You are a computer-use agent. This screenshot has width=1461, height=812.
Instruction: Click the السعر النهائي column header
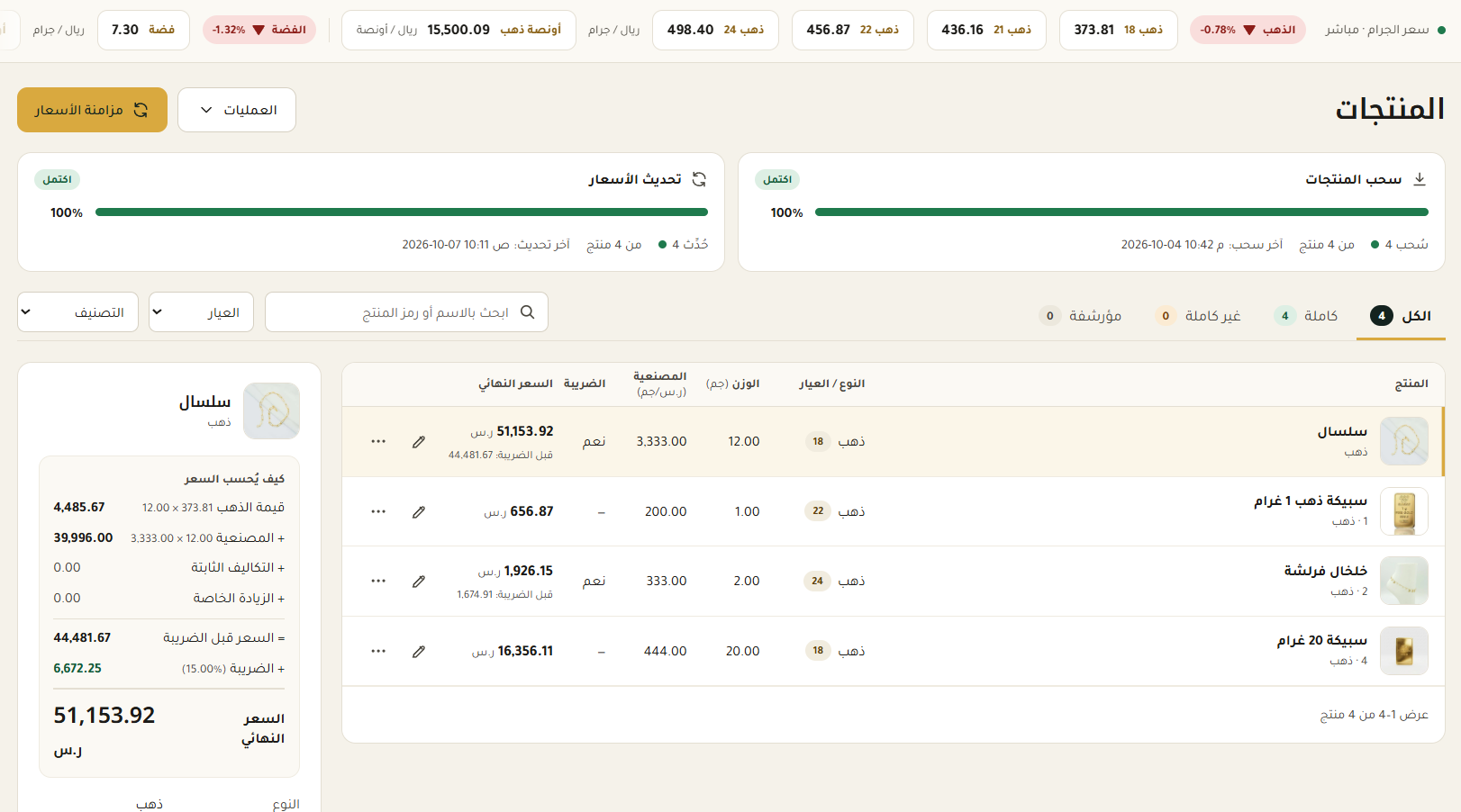point(515,383)
